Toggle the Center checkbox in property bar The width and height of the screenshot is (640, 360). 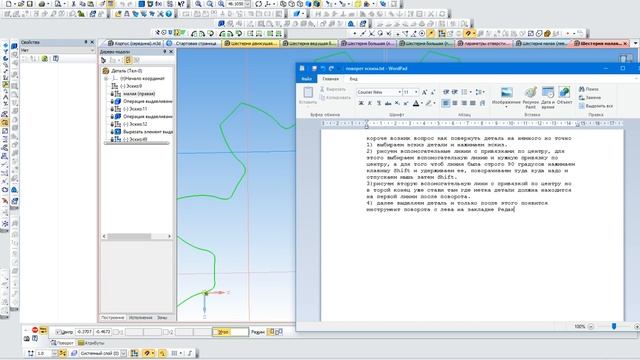pyautogui.click(x=58, y=332)
